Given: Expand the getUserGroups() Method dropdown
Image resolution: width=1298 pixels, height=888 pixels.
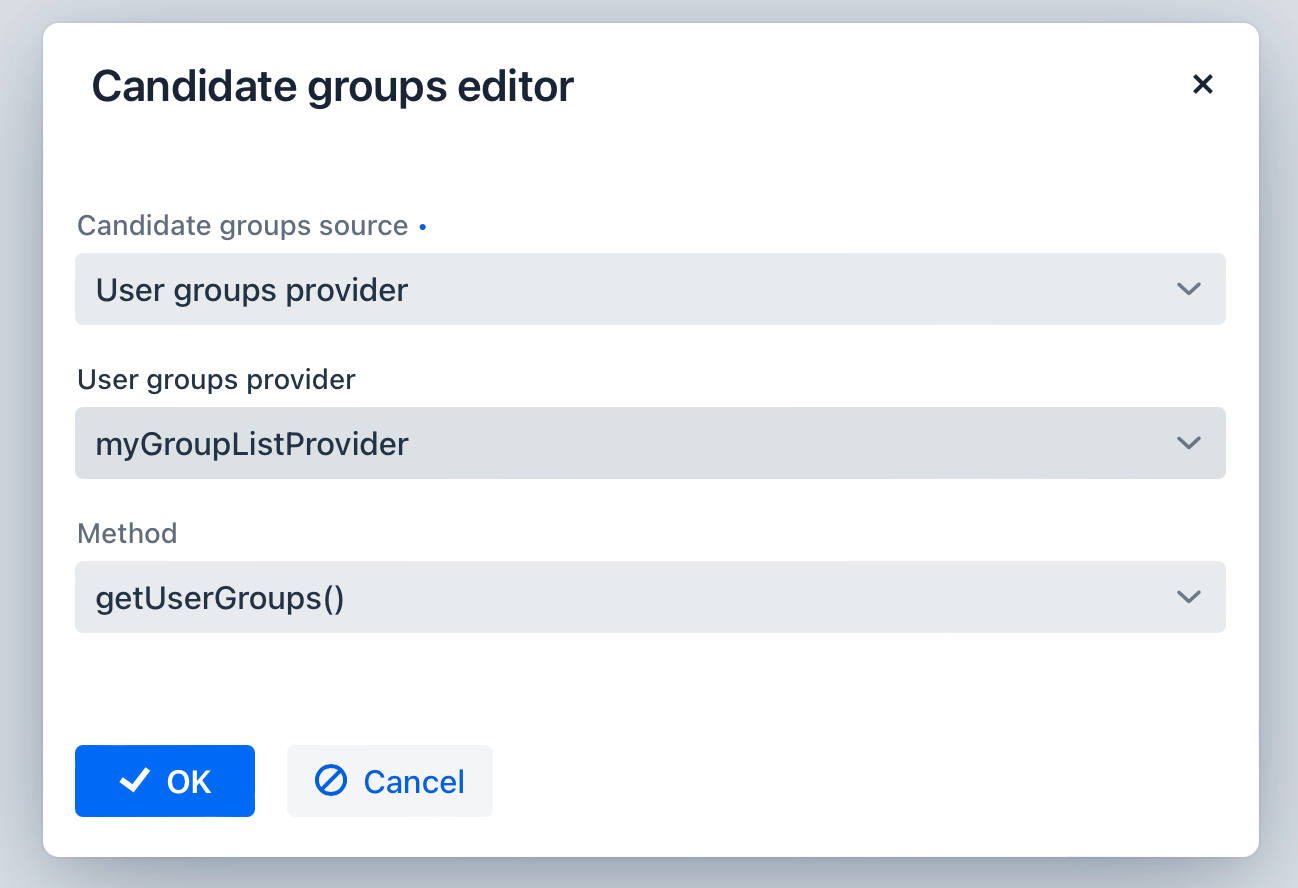Looking at the screenshot, I should 650,597.
